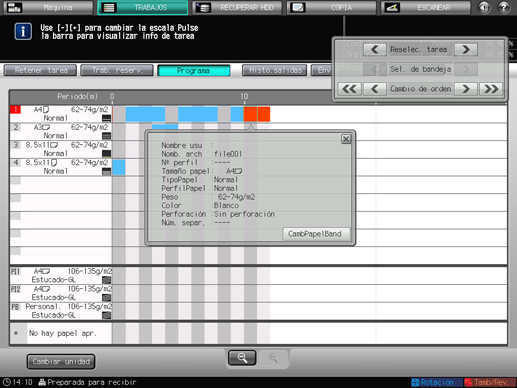Move order one step left arrow

[x=375, y=89]
